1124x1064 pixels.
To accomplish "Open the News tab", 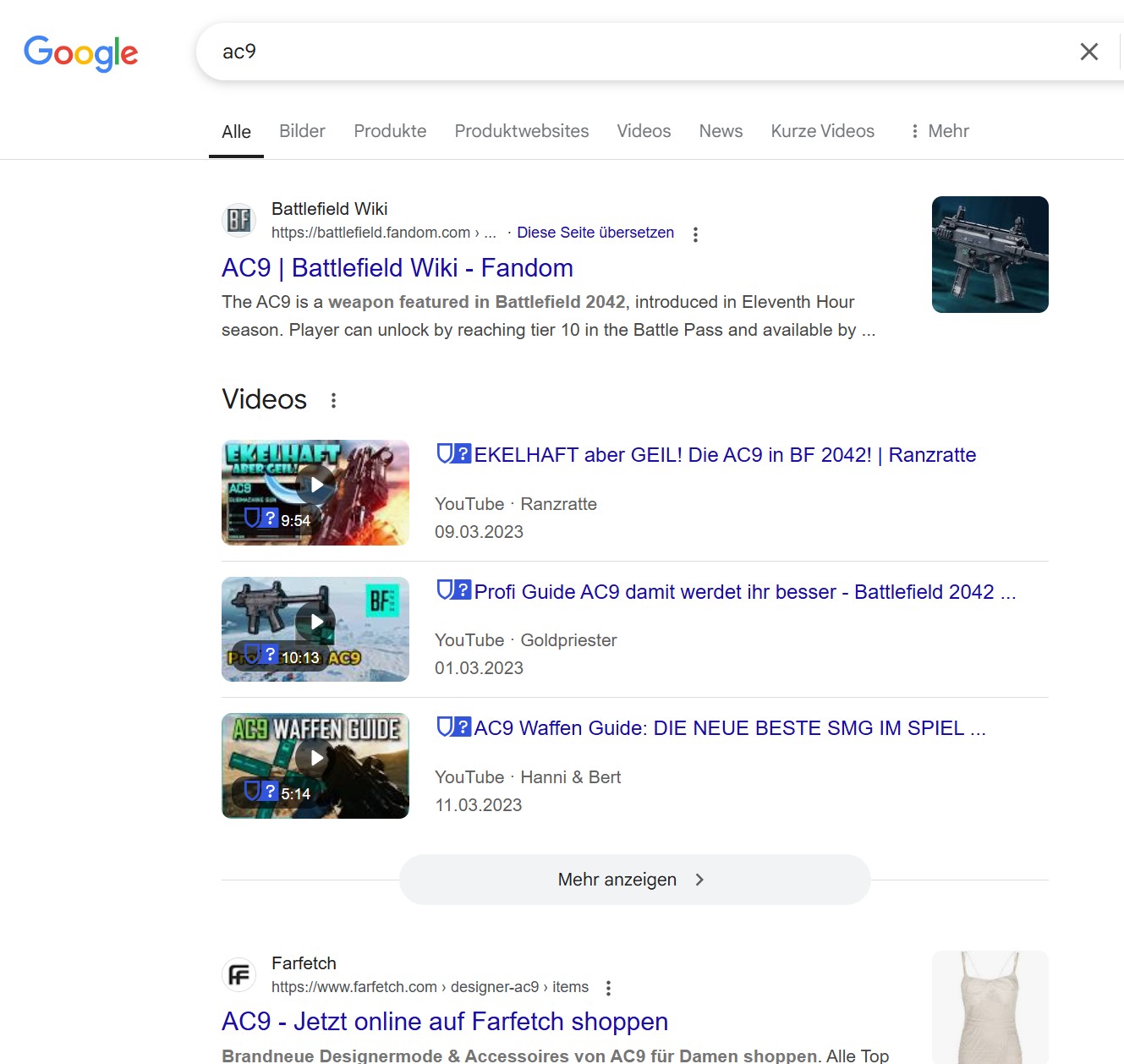I will coord(721,131).
